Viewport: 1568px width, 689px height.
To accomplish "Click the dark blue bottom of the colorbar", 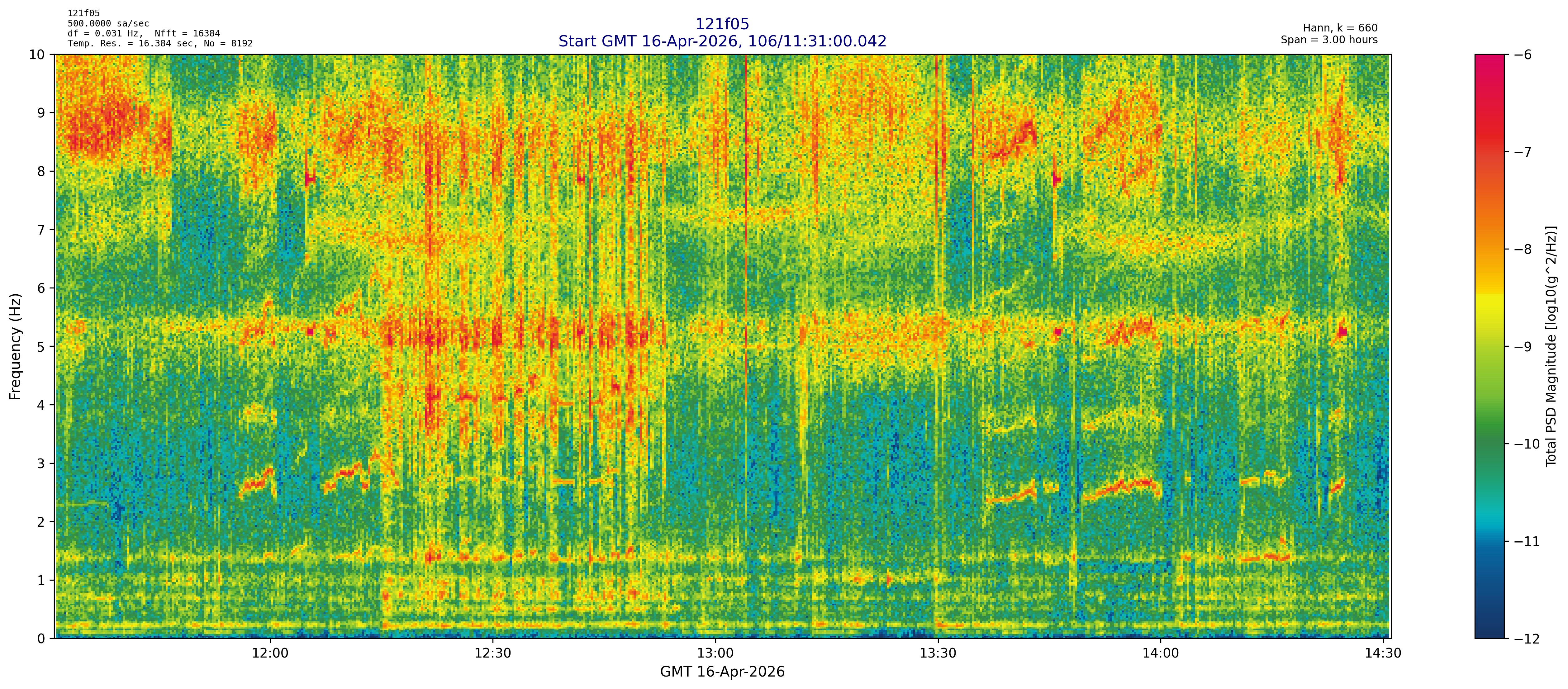I will tap(1489, 630).
